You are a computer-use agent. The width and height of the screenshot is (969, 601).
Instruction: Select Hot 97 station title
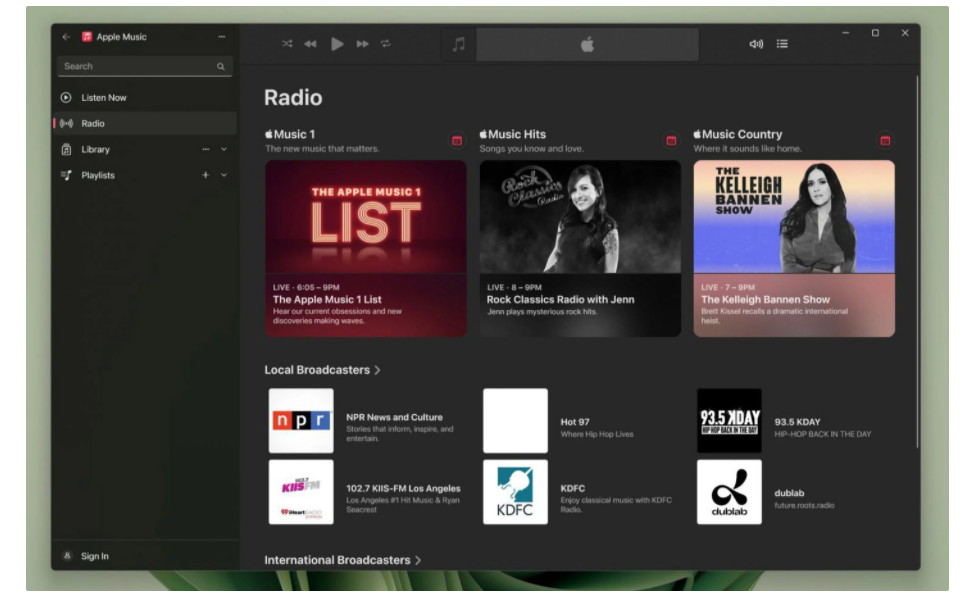tap(575, 422)
